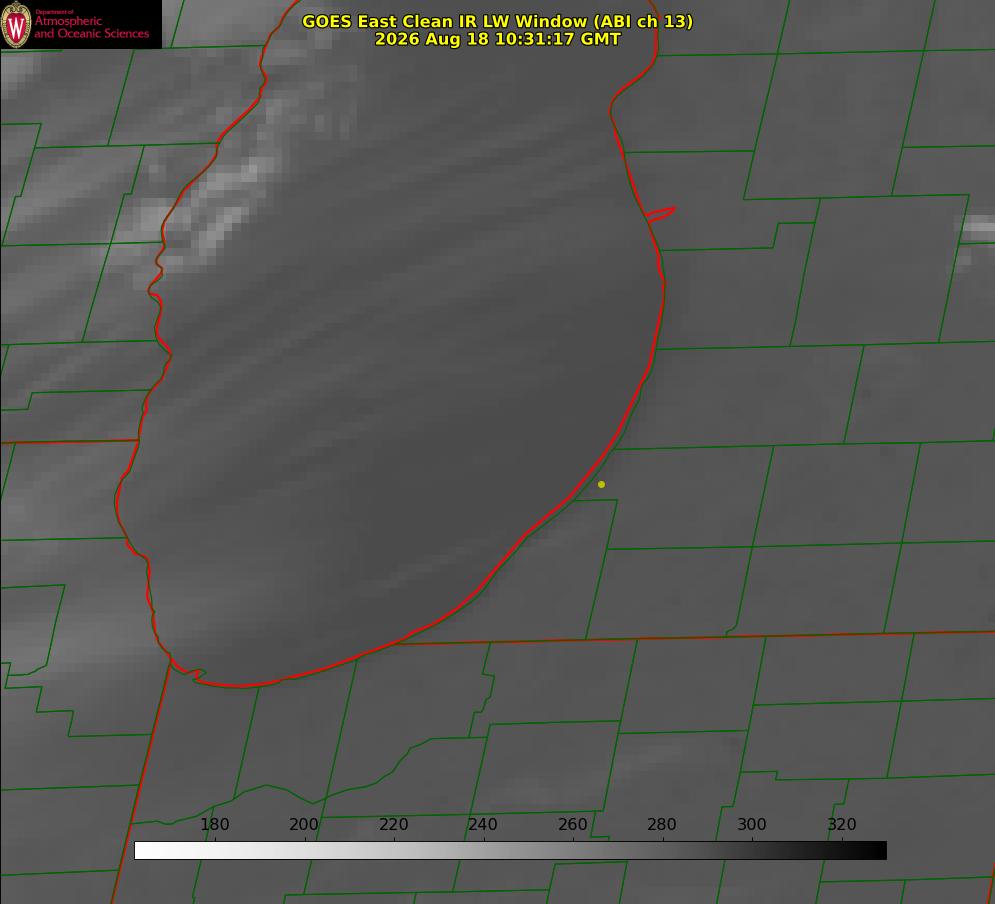Select the GOES East Clean IR title text
Image resolution: width=995 pixels, height=904 pixels.
[497, 21]
